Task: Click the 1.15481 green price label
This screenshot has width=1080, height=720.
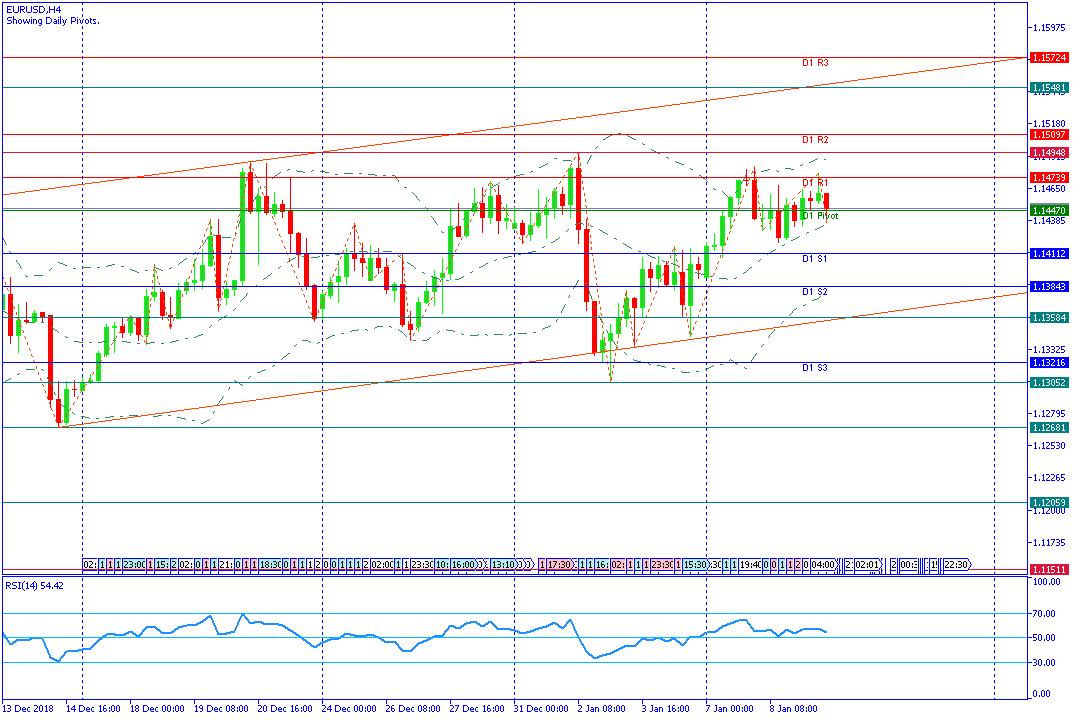Action: pos(1049,88)
